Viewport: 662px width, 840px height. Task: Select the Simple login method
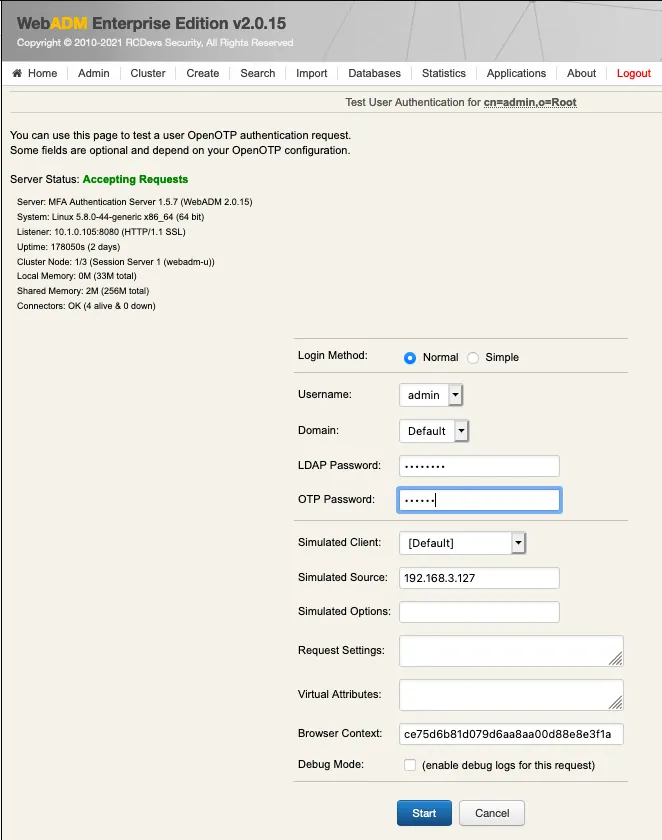pyautogui.click(x=473, y=358)
